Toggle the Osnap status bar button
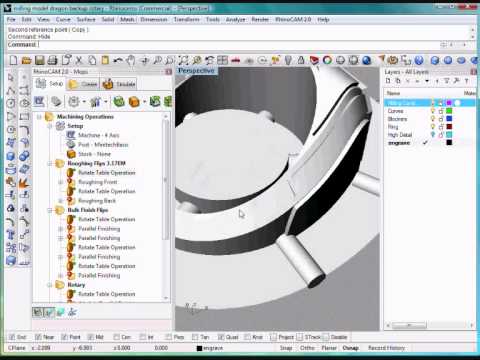Screen dimensions: 480x360 pyautogui.click(x=350, y=348)
